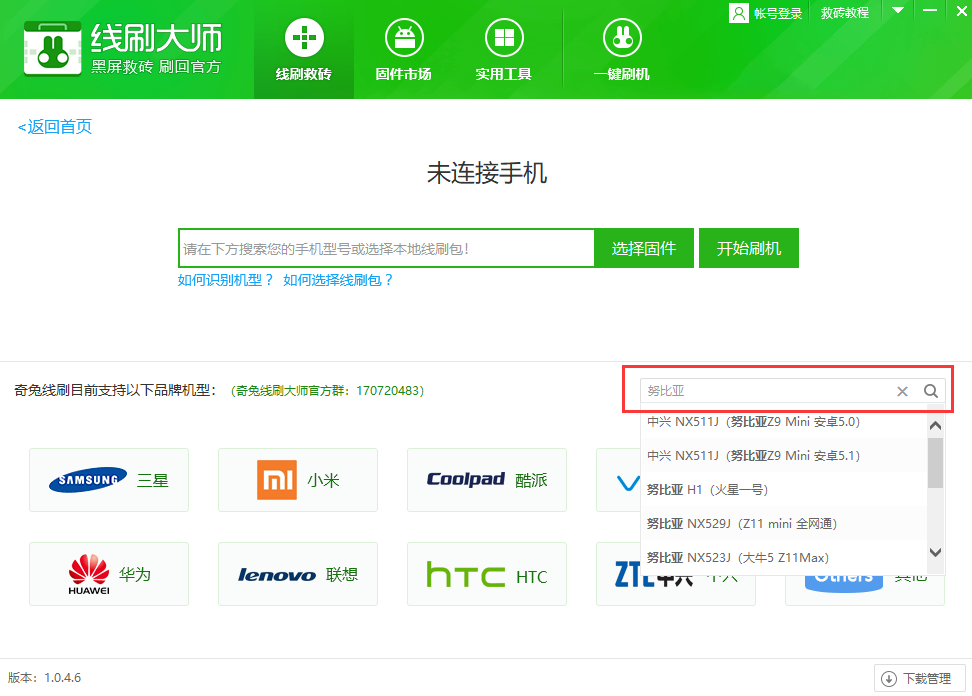The height and width of the screenshot is (696, 972).
Task: Choose the Samsung 三星 brand tile
Action: (x=109, y=480)
